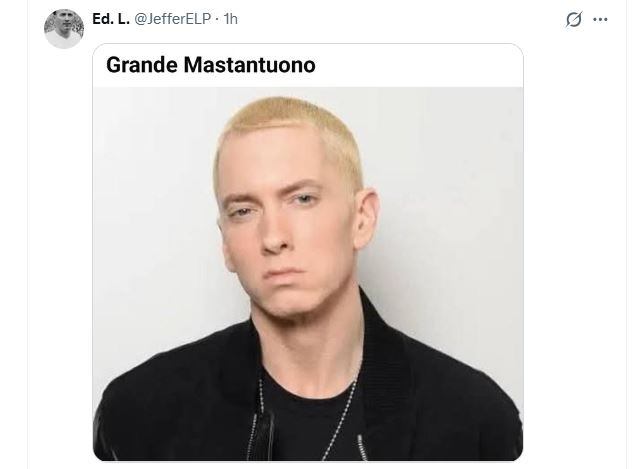The height and width of the screenshot is (469, 644).
Task: Open the @JefferELP handle link
Action: [x=172, y=19]
